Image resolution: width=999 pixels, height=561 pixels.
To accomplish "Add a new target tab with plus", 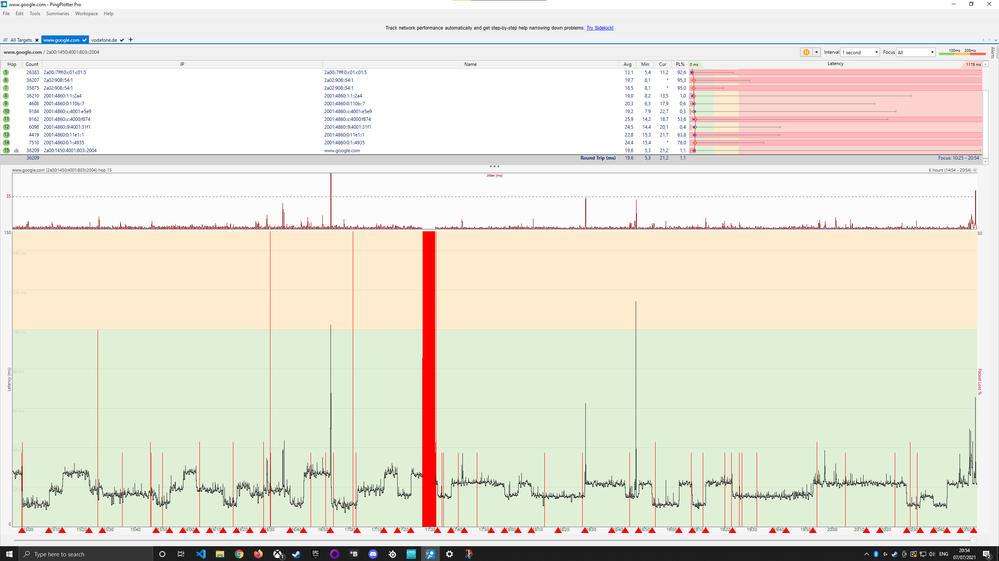I will pyautogui.click(x=131, y=40).
